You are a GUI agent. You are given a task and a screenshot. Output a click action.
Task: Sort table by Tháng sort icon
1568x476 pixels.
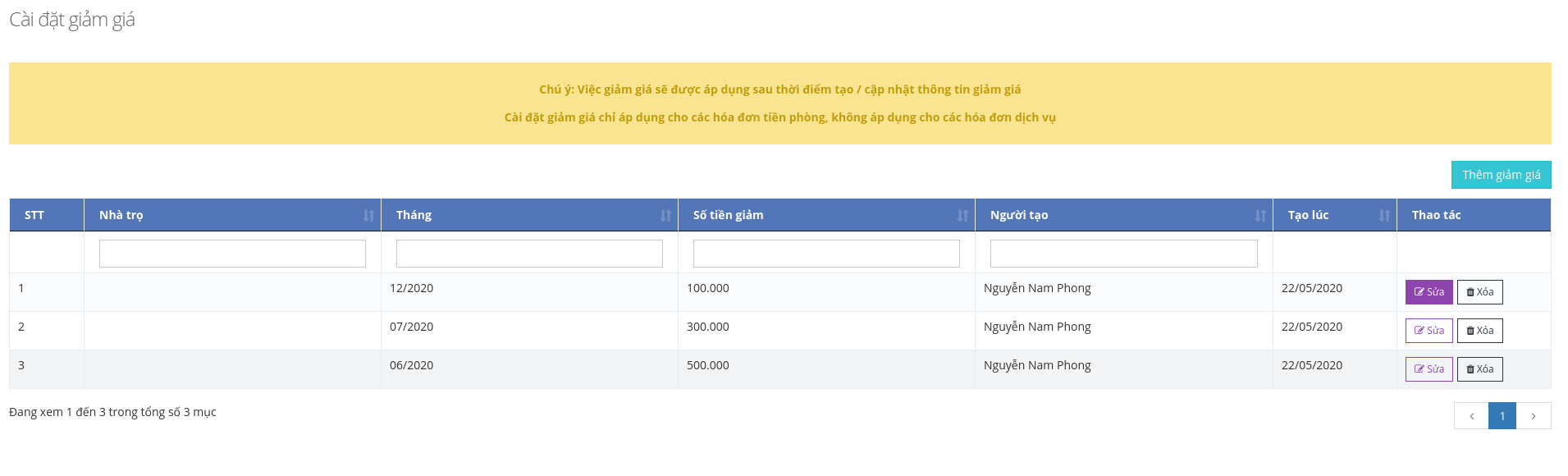(665, 216)
